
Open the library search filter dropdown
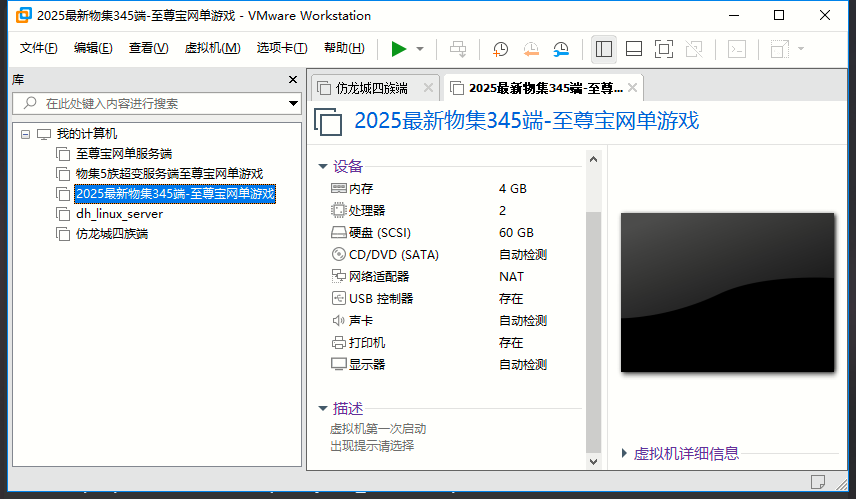294,103
